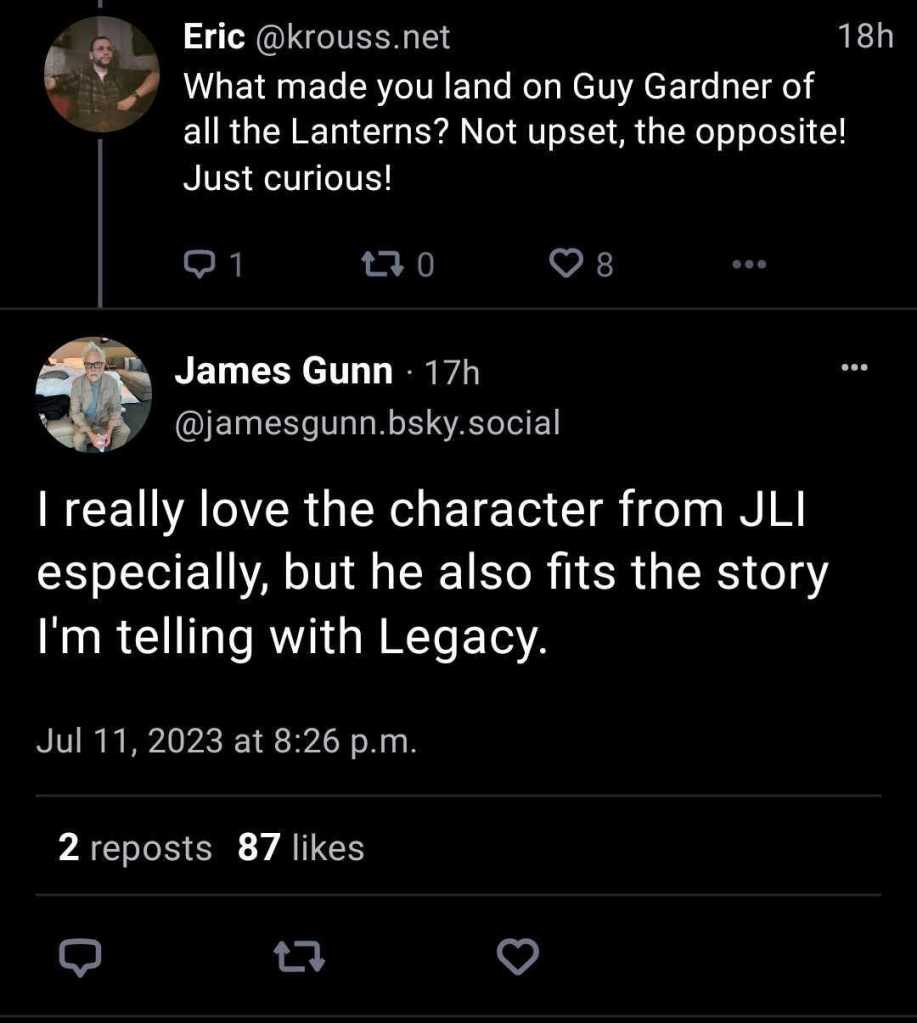The height and width of the screenshot is (1023, 917).
Task: Click the Jul 11, 2023 post date
Action: coord(226,741)
